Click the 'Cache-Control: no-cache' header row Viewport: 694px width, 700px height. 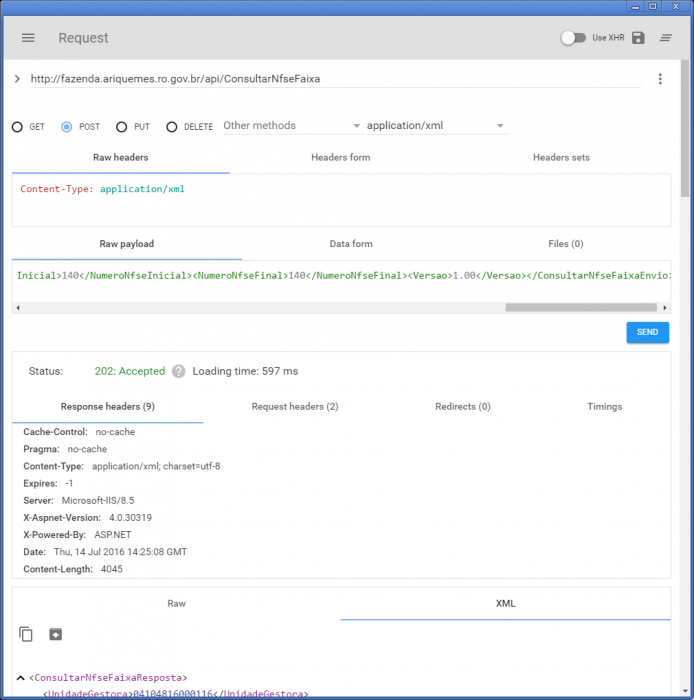pos(79,432)
